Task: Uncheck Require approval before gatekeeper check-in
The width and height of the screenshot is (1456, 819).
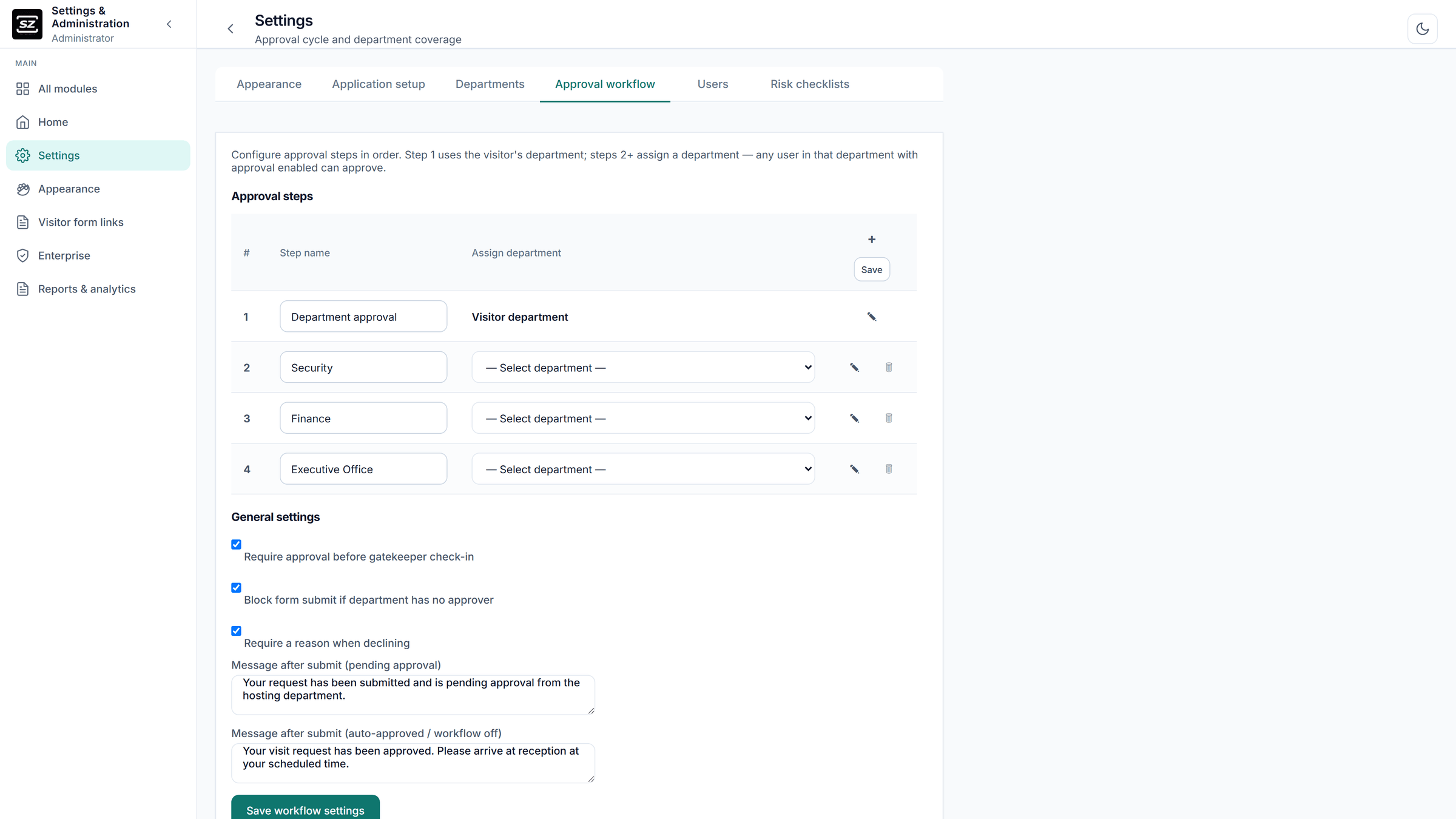Action: tap(237, 544)
